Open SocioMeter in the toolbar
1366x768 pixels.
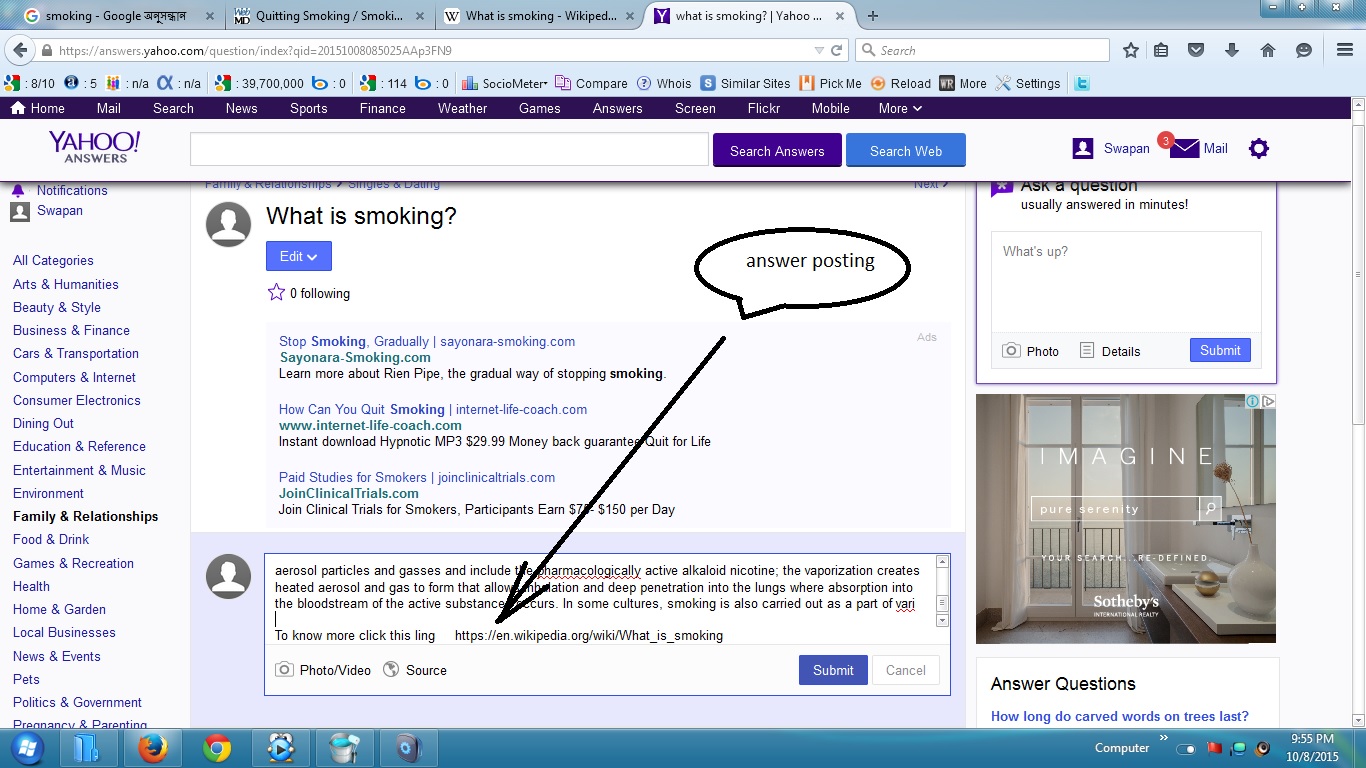click(505, 83)
